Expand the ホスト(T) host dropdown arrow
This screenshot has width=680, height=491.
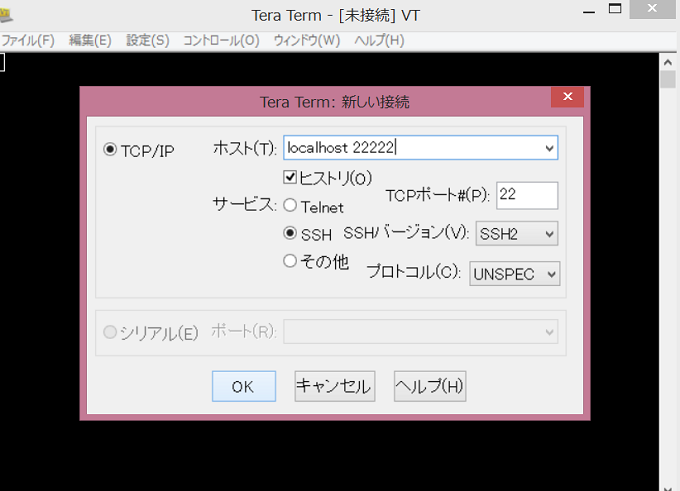[x=549, y=148]
